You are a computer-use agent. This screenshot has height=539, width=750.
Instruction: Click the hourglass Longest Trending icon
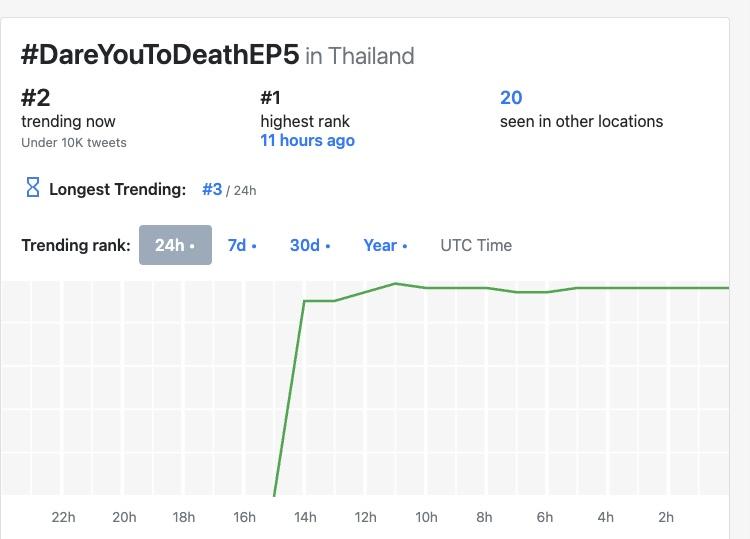[x=33, y=188]
